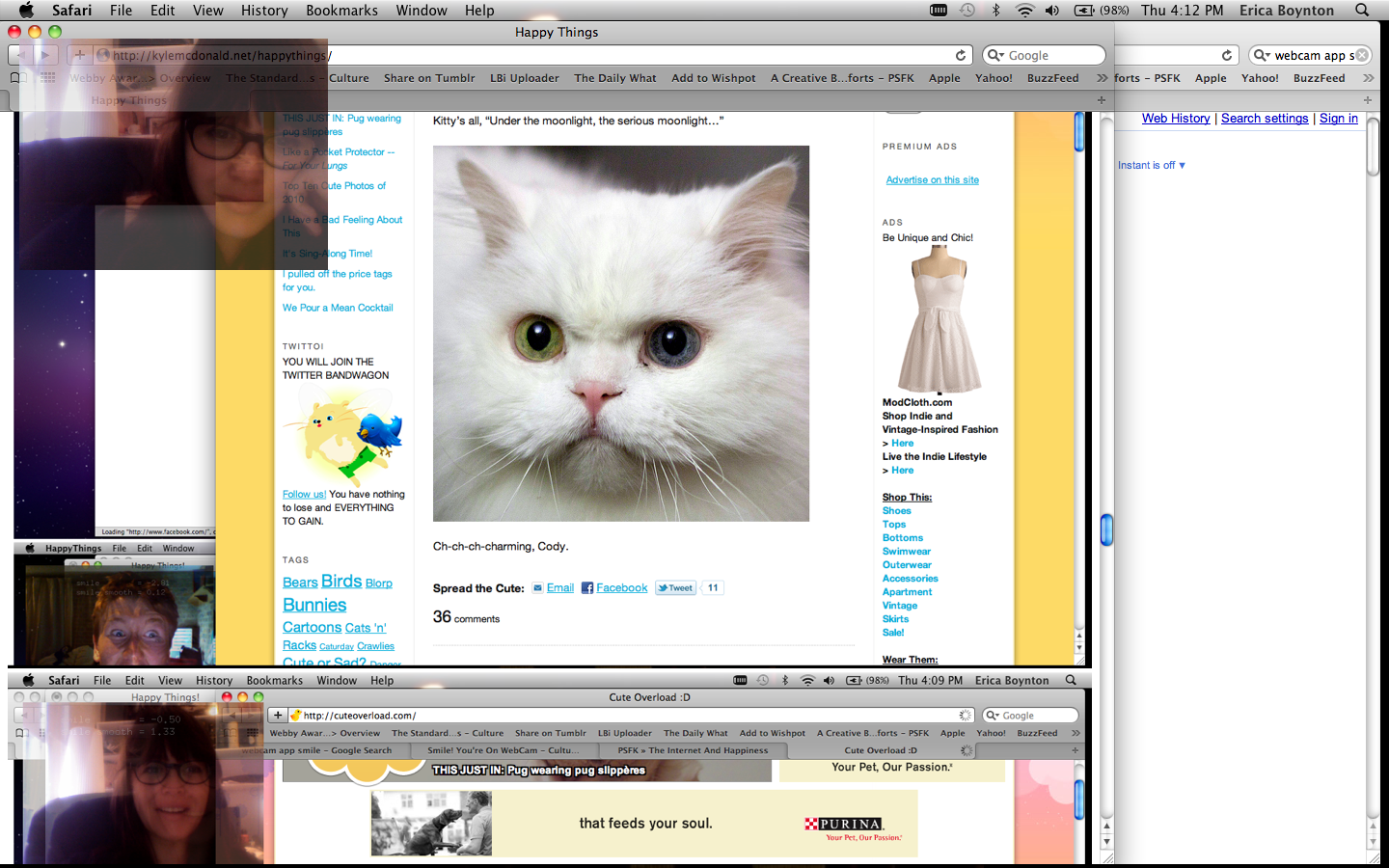This screenshot has width=1389, height=868.
Task: Click the Bluetooth icon in the top menu bar
Action: pos(996,10)
